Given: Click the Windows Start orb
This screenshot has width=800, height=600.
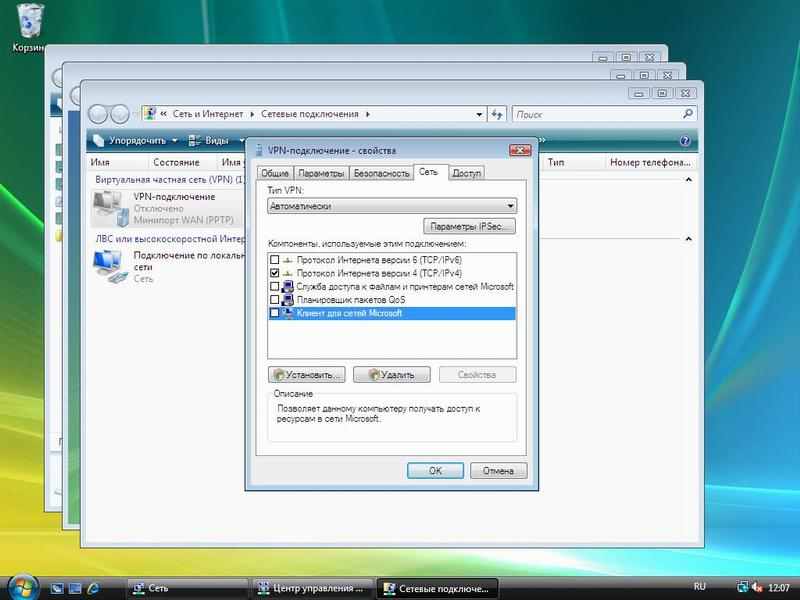Looking at the screenshot, I should 23,588.
